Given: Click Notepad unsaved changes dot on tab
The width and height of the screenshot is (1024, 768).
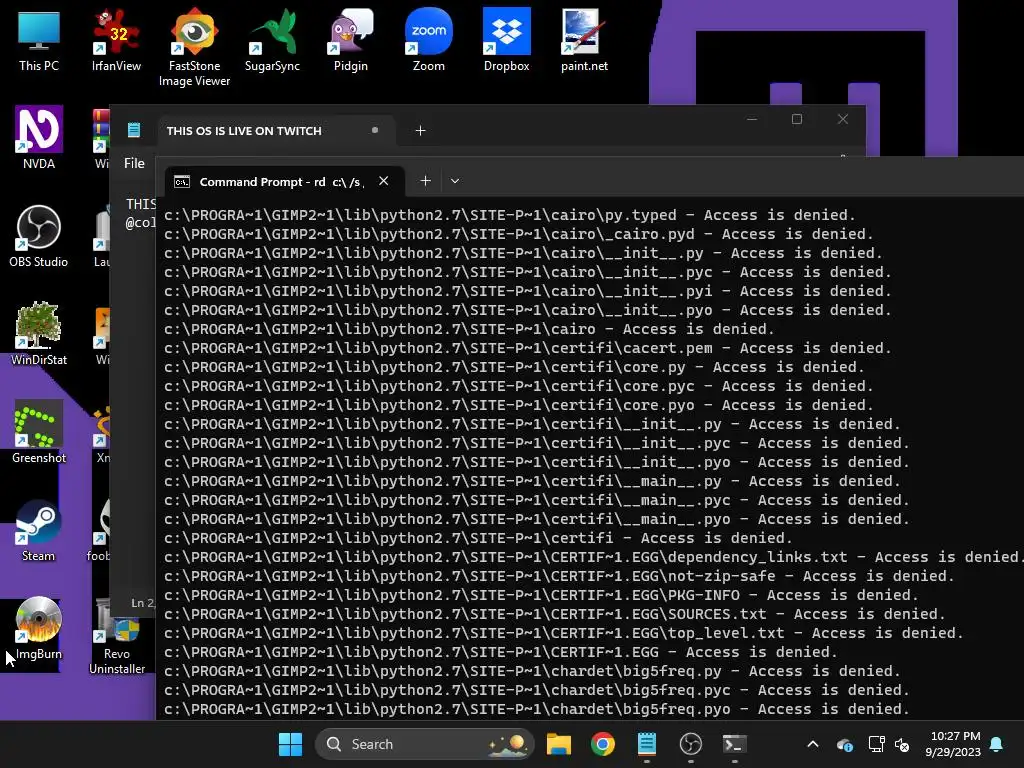Looking at the screenshot, I should pyautogui.click(x=375, y=130).
